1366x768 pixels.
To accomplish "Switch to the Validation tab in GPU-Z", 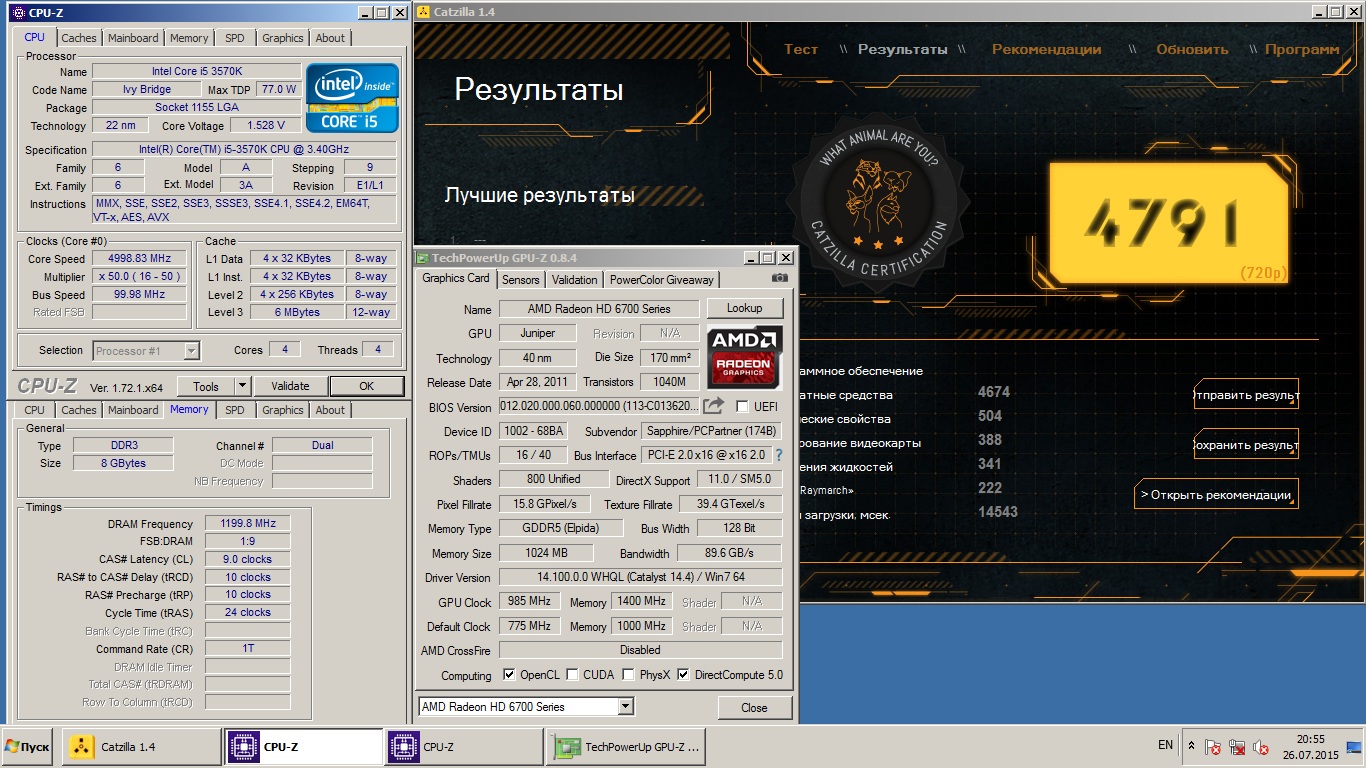I will (x=574, y=280).
